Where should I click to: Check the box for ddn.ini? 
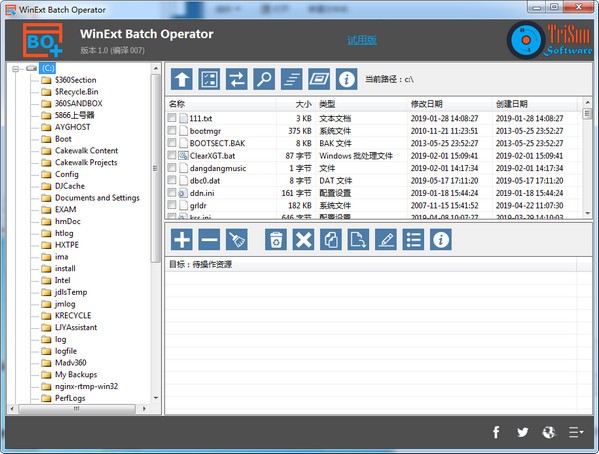coord(172,192)
